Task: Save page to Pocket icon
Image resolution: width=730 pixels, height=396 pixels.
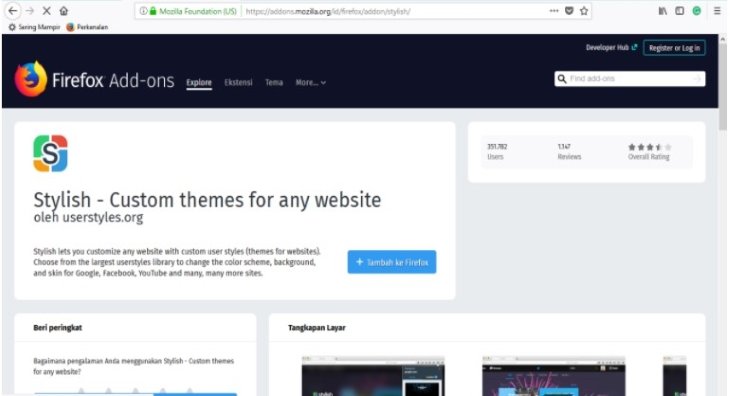Action: pyautogui.click(x=569, y=11)
